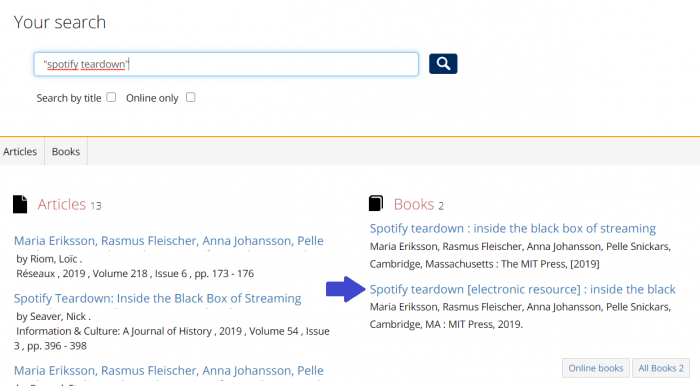Open the article reviewed by Seaver, Nick

pyautogui.click(x=158, y=299)
